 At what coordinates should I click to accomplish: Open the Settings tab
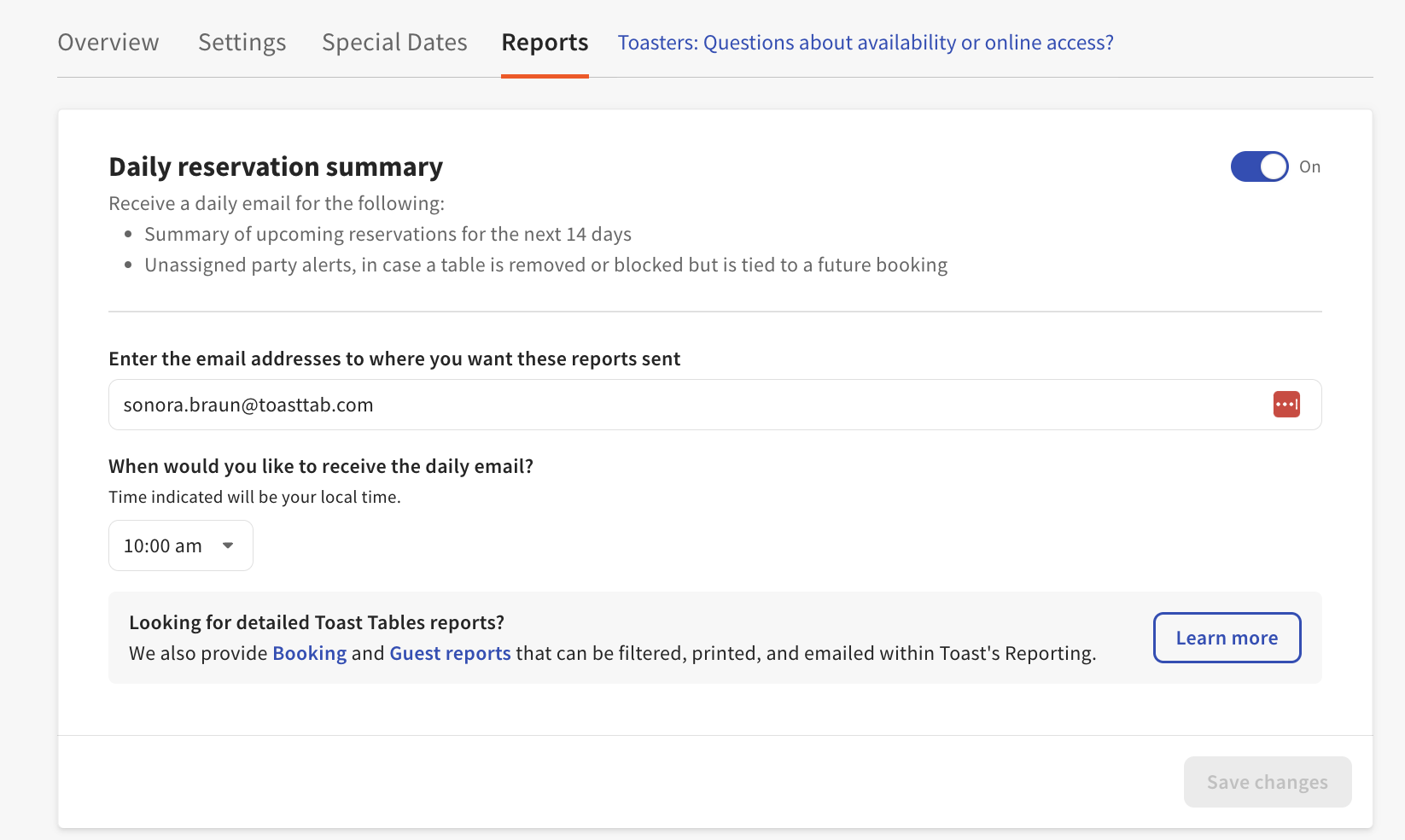242,42
